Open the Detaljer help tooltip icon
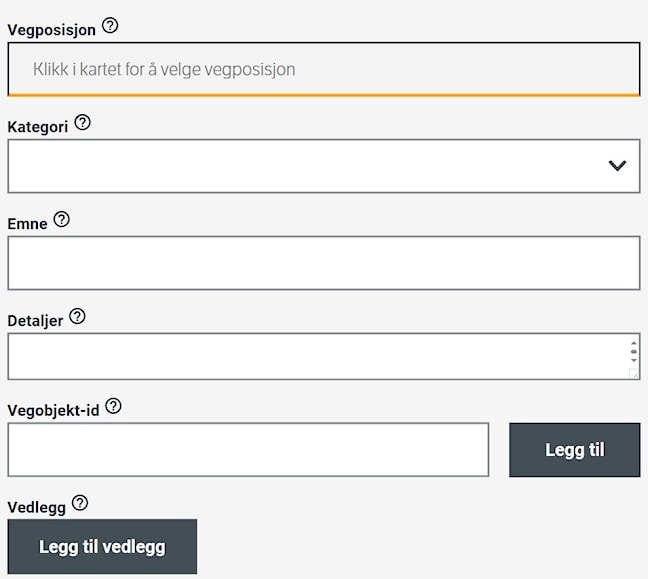Viewport: 648px width, 579px height. point(77,317)
